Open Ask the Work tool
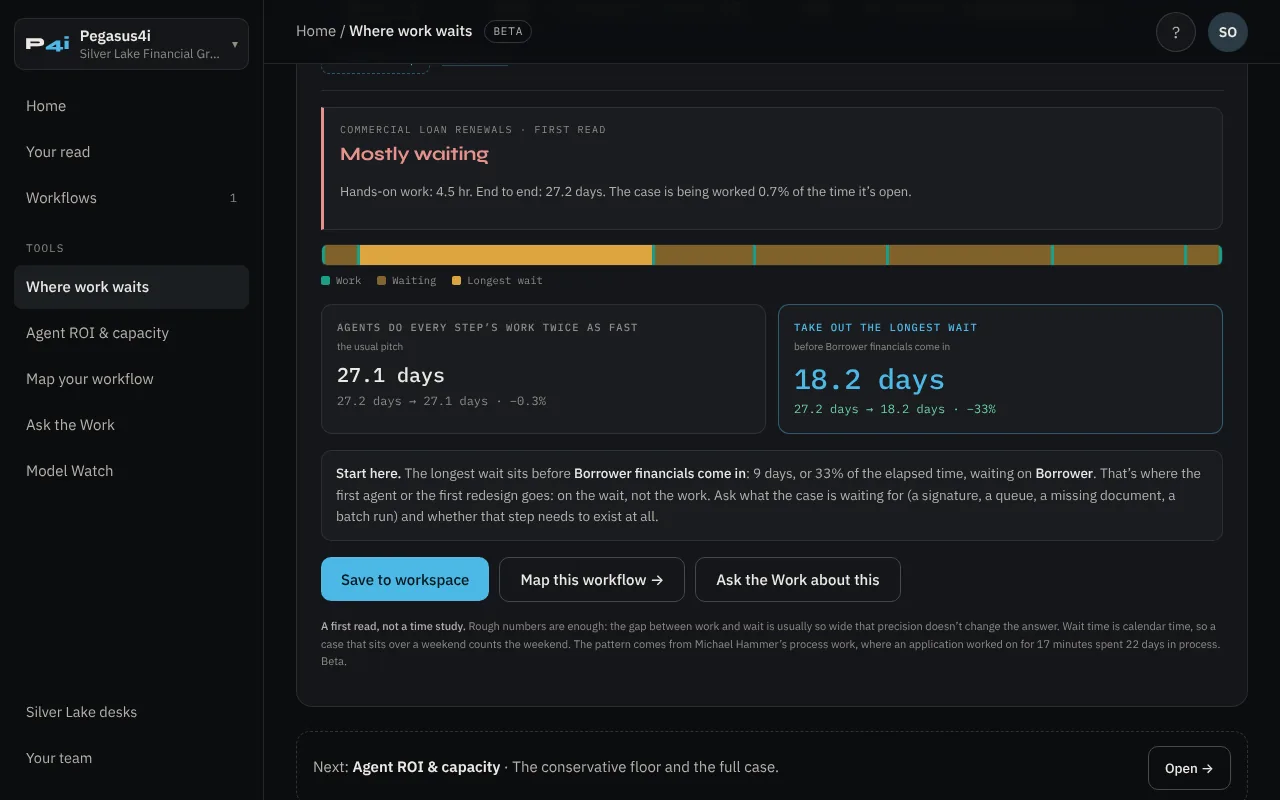Image resolution: width=1280 pixels, height=800 pixels. 131,425
